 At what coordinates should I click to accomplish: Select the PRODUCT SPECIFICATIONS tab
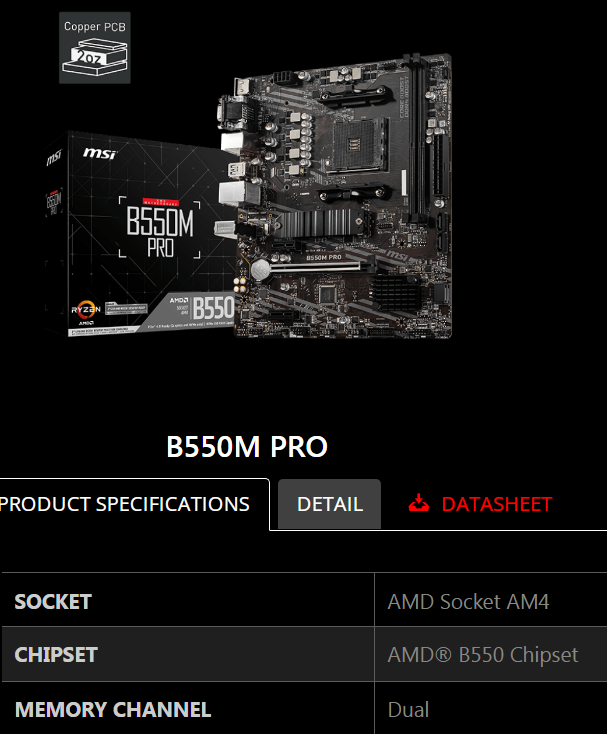tap(124, 504)
